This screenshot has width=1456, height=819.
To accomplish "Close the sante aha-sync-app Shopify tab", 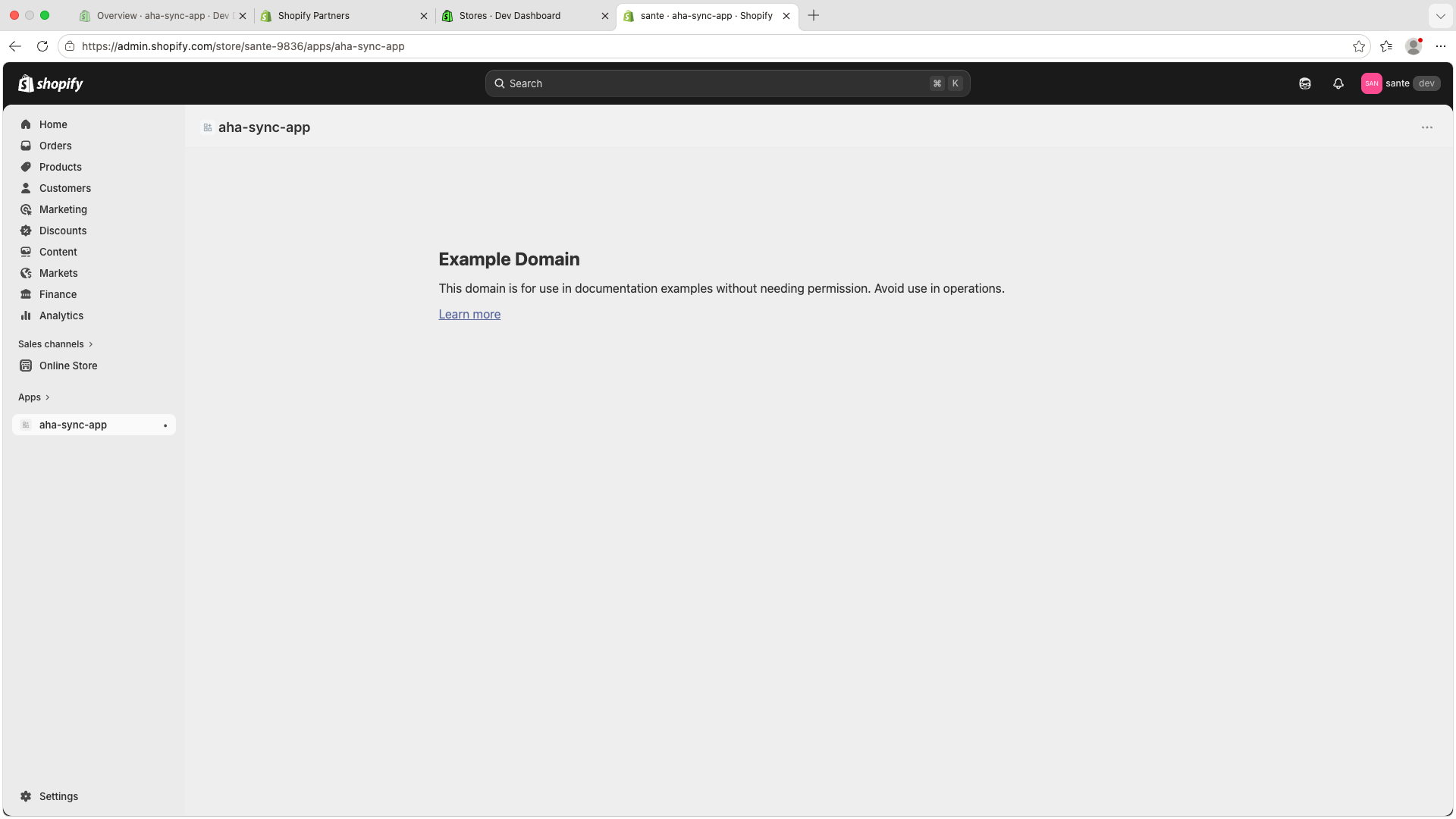I will coord(786,16).
